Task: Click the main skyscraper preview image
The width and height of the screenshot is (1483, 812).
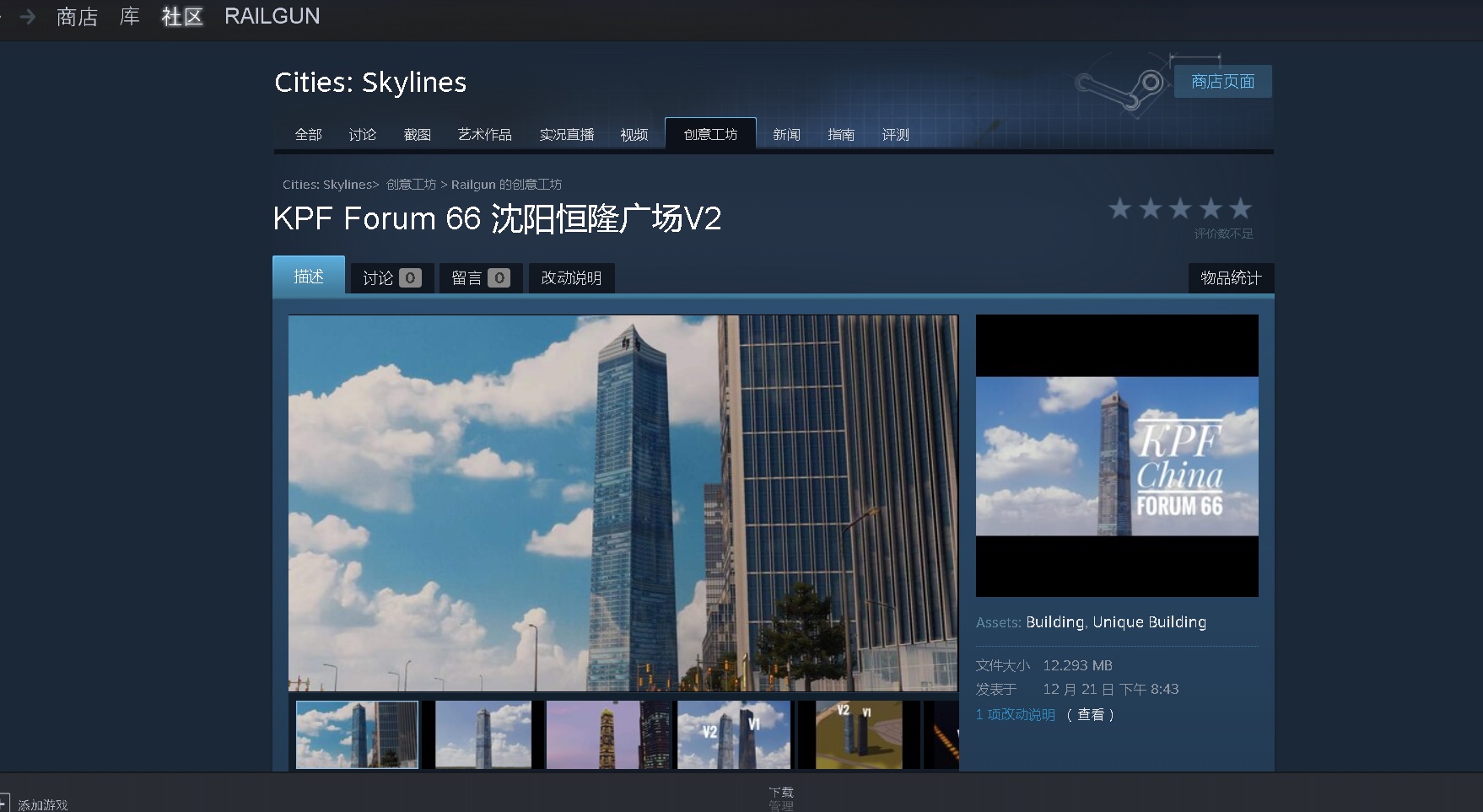Action: point(623,503)
